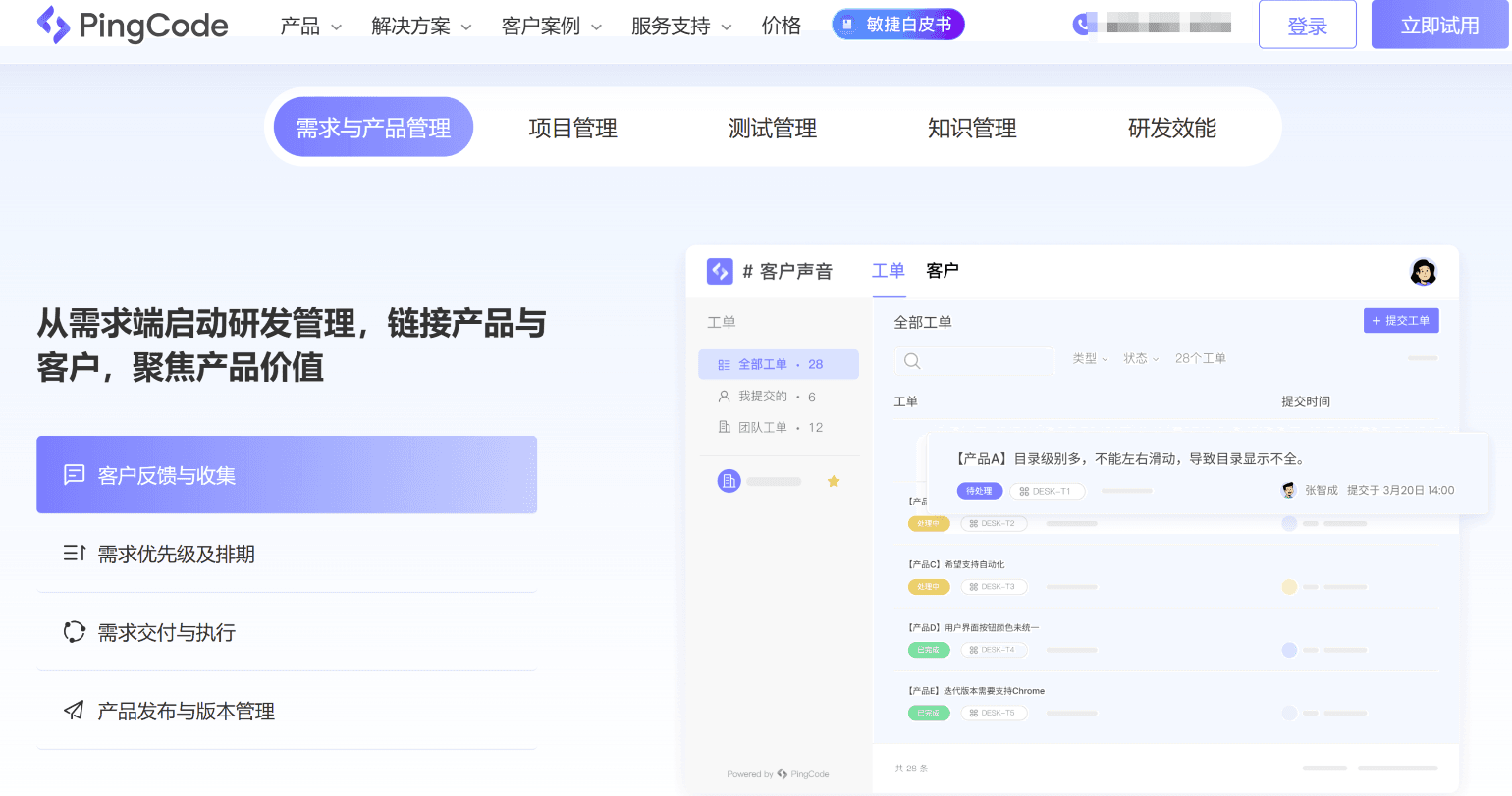Click the 立即试用 button
This screenshot has height=796, width=1512.
point(1440,26)
